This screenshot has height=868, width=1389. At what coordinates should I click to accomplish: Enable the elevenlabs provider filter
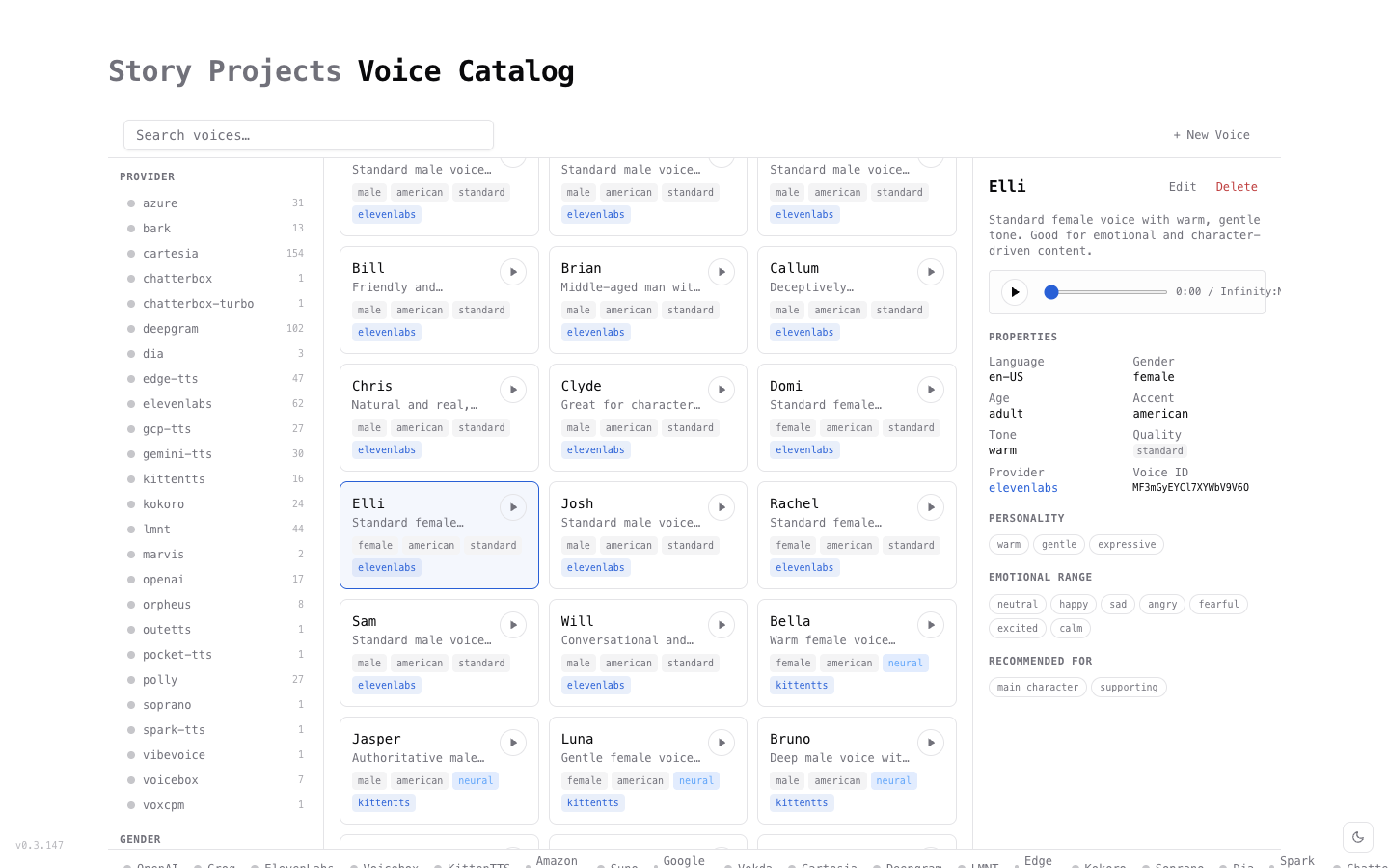coord(177,404)
